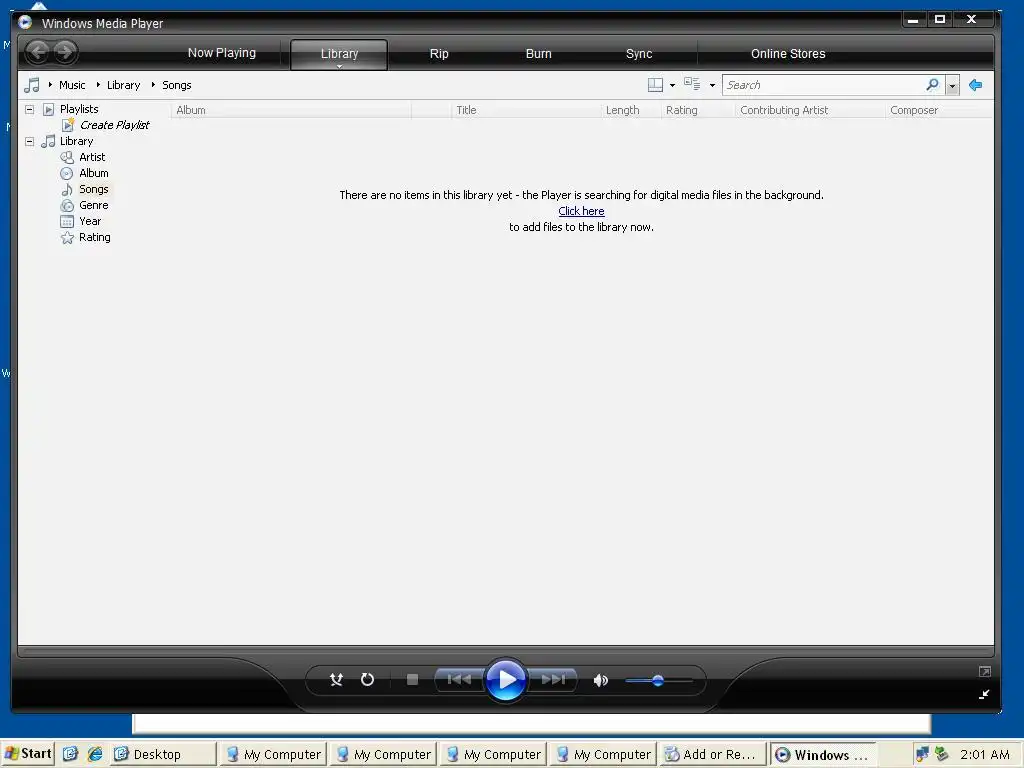This screenshot has width=1024, height=768.
Task: Click the music note category icon
Action: coord(31,85)
